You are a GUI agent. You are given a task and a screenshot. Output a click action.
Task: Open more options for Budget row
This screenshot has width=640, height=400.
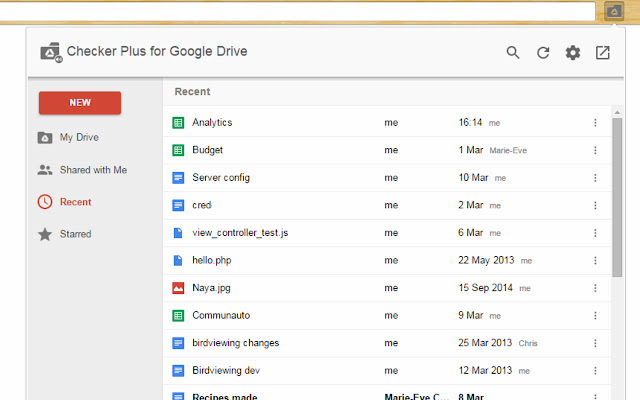(x=595, y=150)
